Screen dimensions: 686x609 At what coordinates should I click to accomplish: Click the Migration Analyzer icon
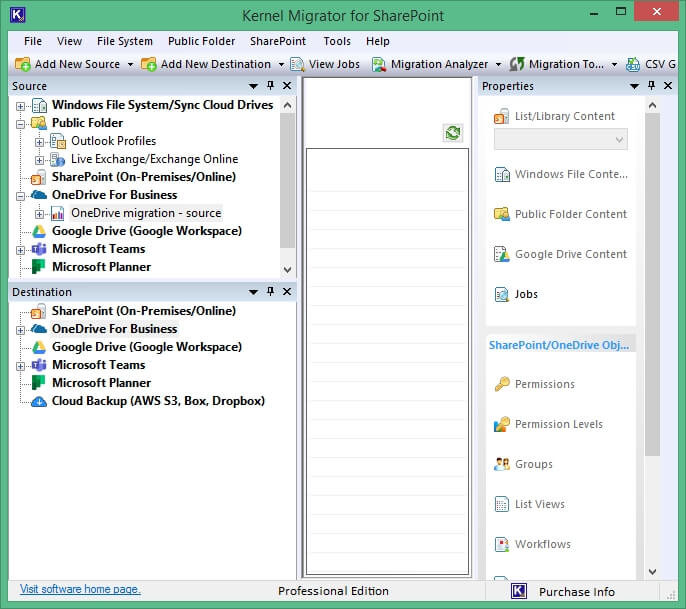379,64
